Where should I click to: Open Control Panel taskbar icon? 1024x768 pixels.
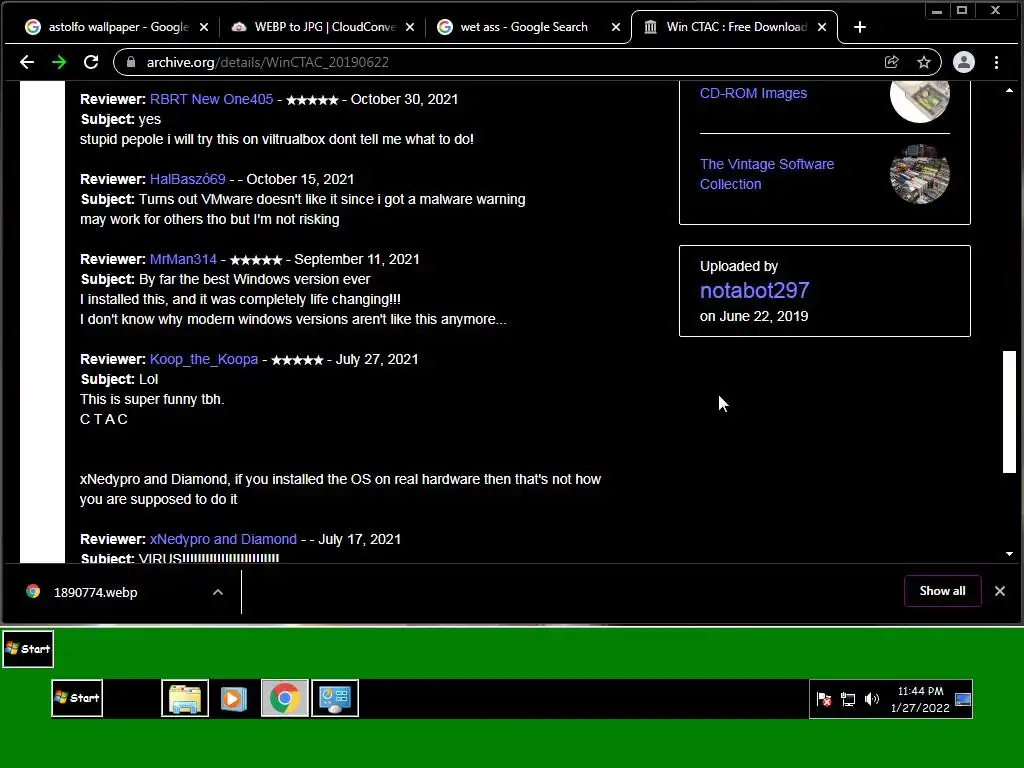[335, 698]
